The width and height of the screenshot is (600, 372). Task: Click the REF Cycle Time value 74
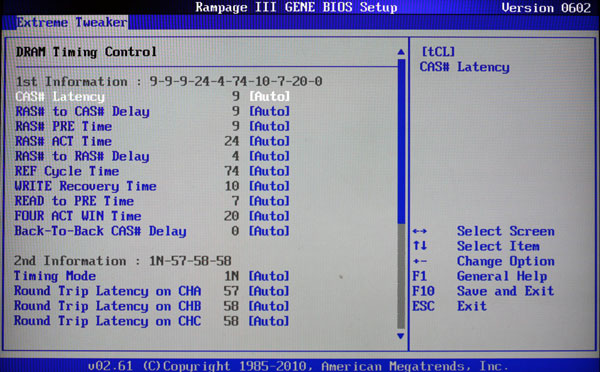[232, 171]
